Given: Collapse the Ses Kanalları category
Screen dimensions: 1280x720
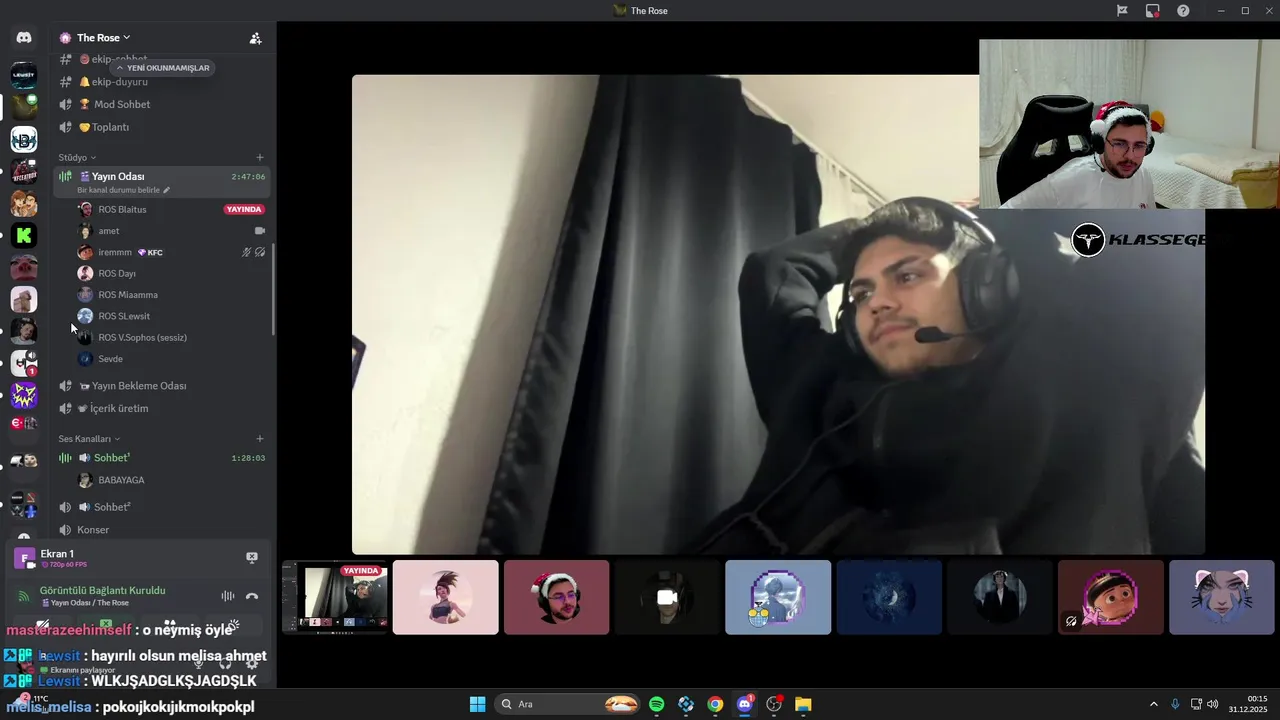Looking at the screenshot, I should point(88,439).
